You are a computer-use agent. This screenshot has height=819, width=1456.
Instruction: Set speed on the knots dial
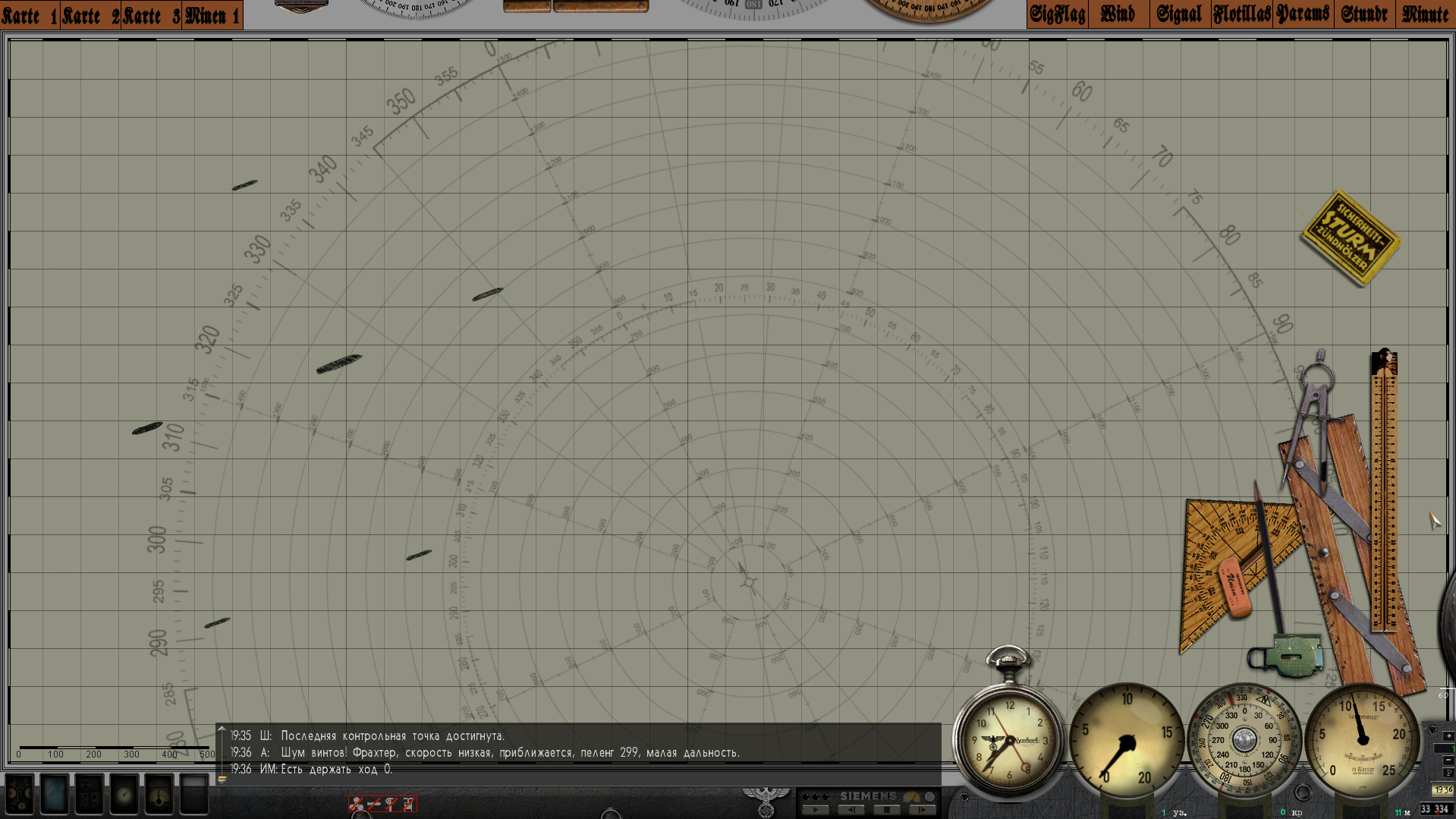coord(1127,741)
